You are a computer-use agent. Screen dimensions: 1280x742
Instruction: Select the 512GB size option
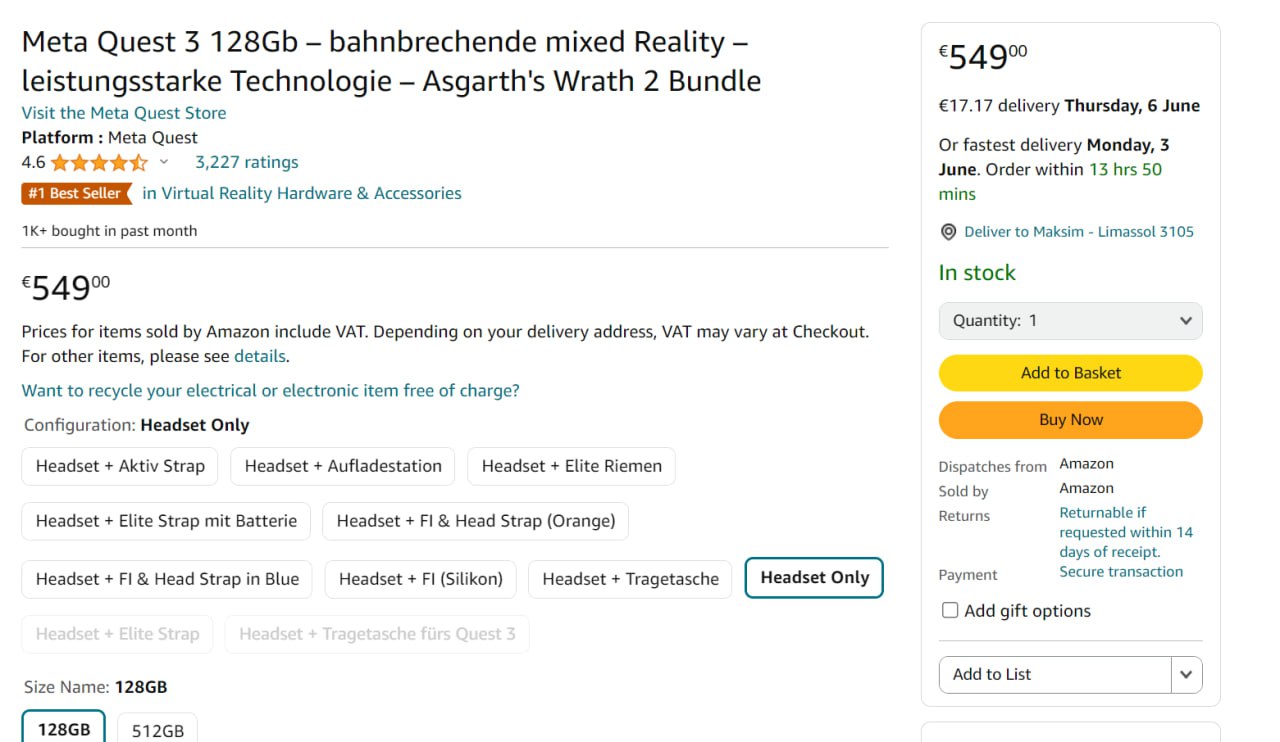point(158,730)
